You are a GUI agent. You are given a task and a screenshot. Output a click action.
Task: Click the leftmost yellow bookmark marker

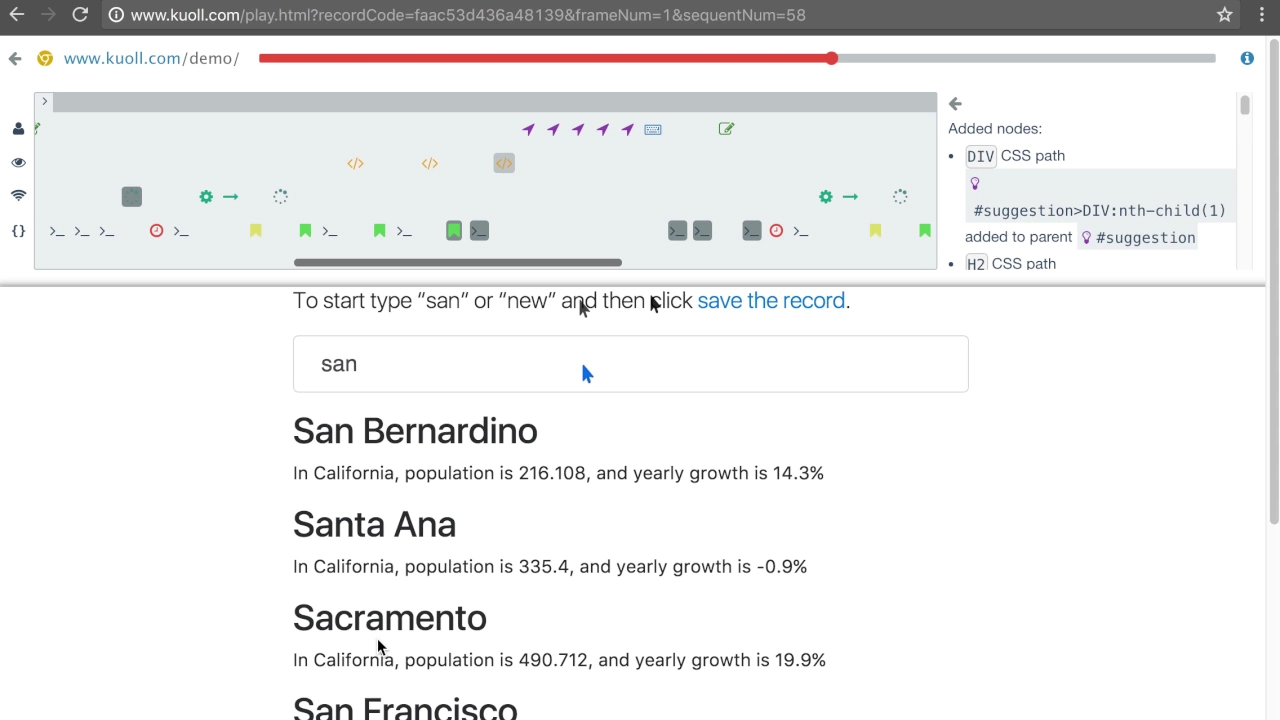(x=256, y=231)
